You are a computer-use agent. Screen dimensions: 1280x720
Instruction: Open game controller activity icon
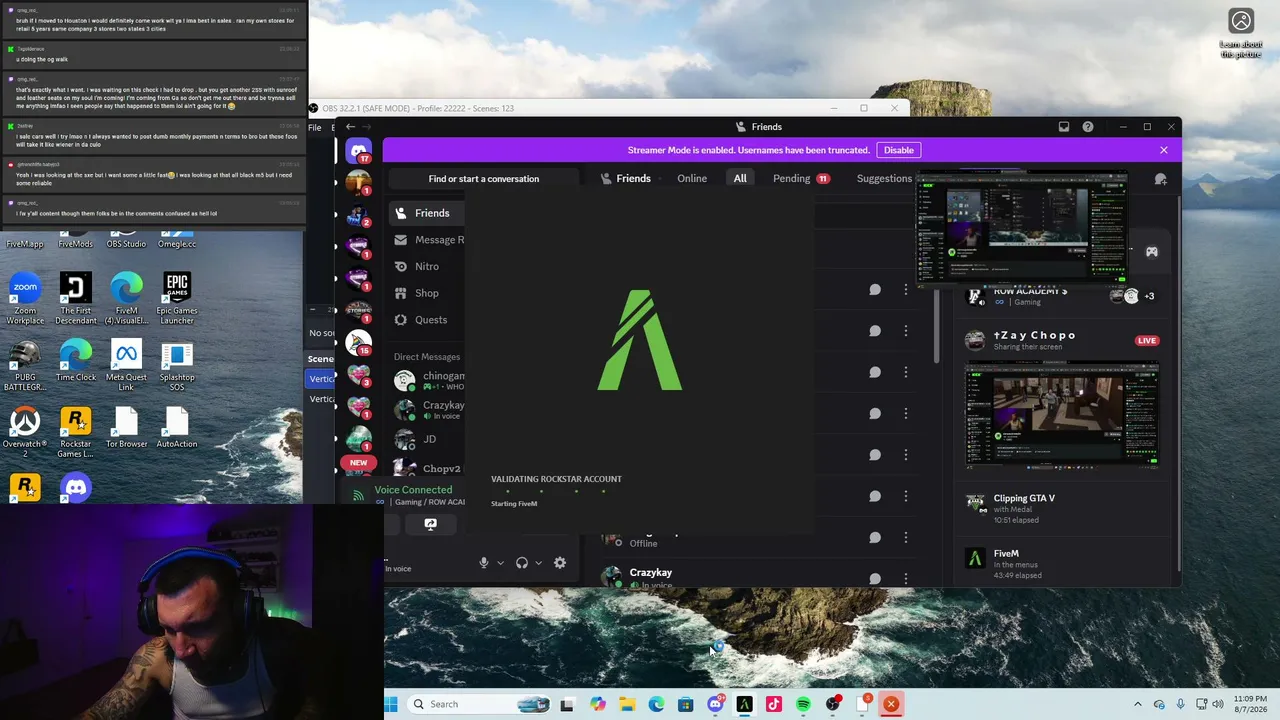(x=1152, y=252)
